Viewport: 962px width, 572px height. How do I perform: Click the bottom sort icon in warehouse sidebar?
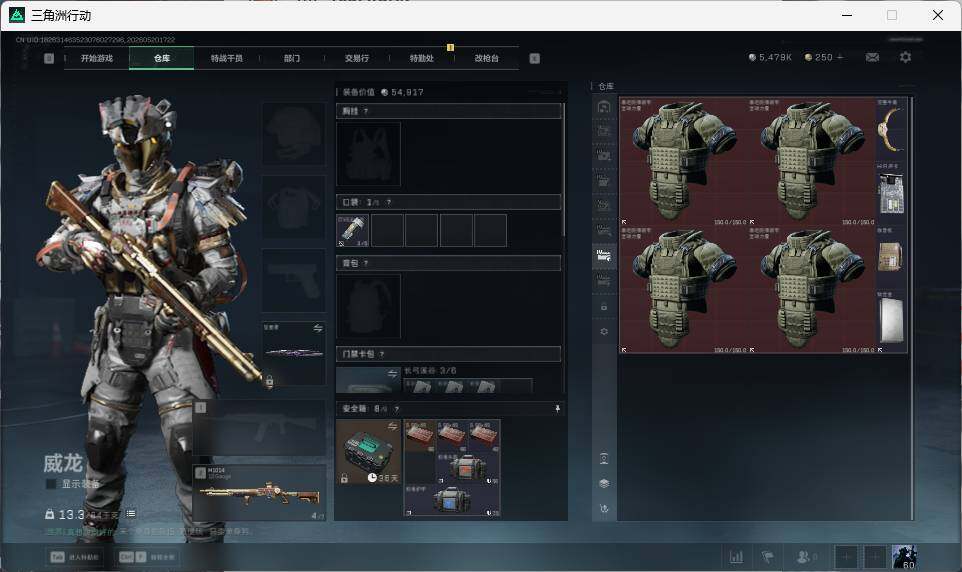point(604,508)
